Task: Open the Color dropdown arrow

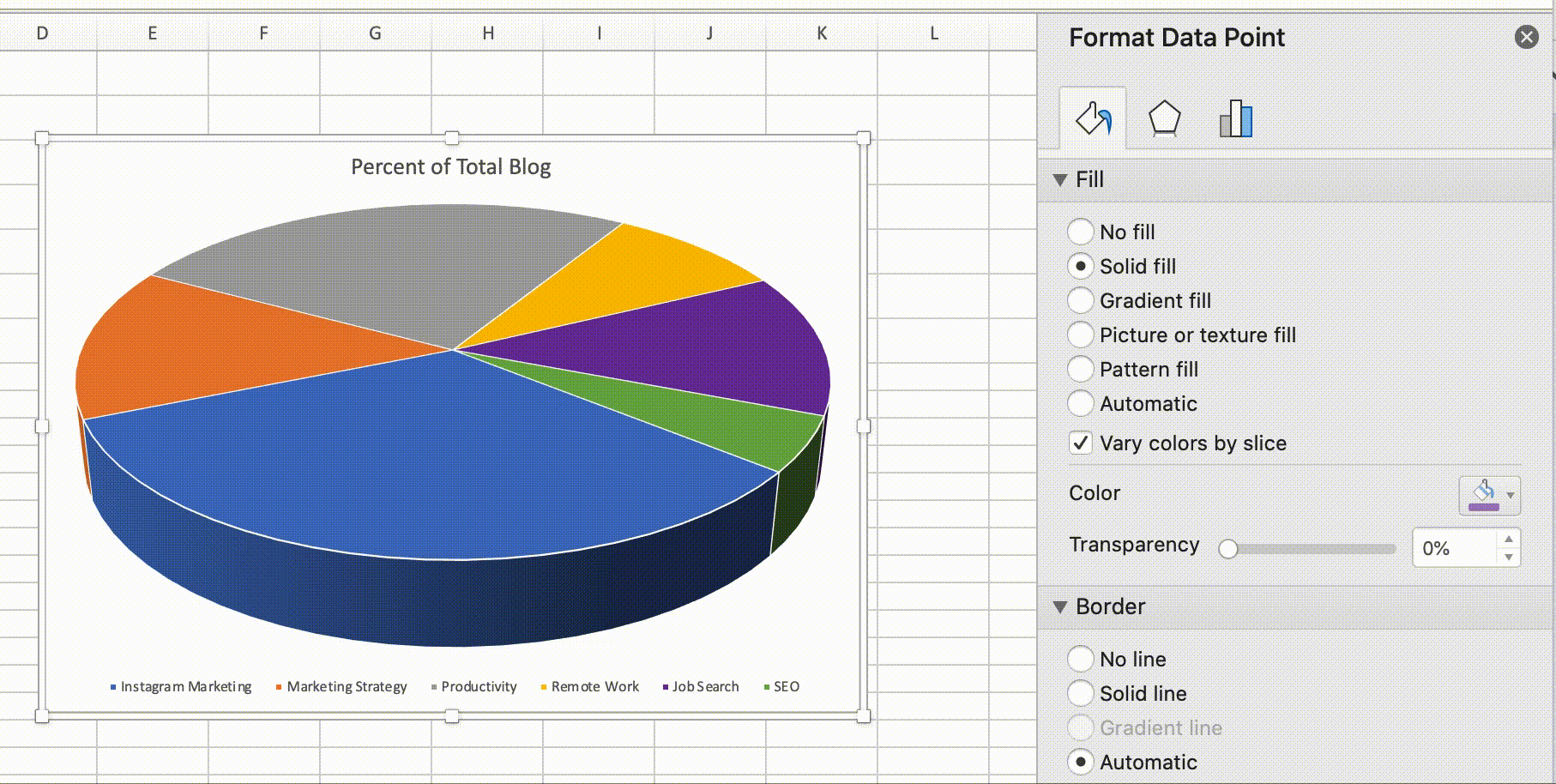Action: 1510,496
